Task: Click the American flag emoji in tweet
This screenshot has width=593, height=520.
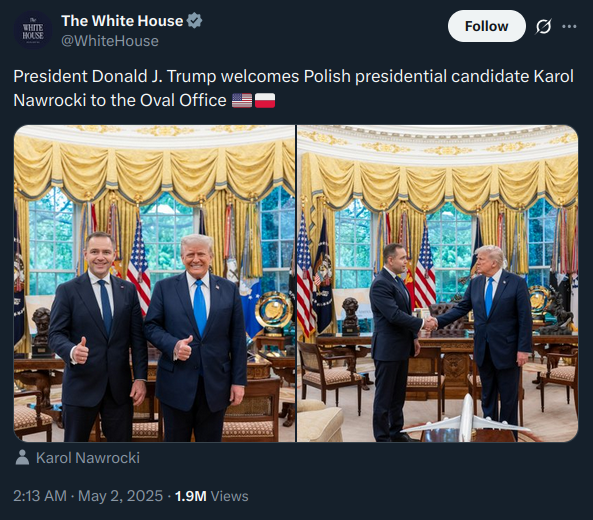Action: (242, 101)
